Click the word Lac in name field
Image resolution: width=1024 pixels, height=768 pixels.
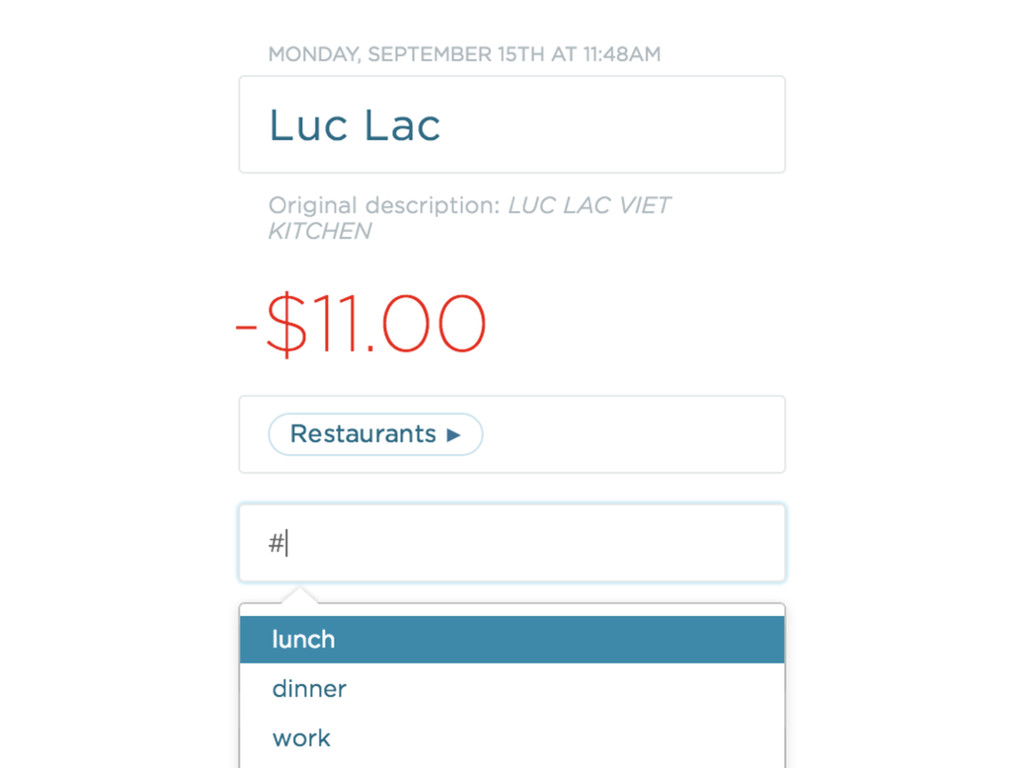tap(402, 125)
